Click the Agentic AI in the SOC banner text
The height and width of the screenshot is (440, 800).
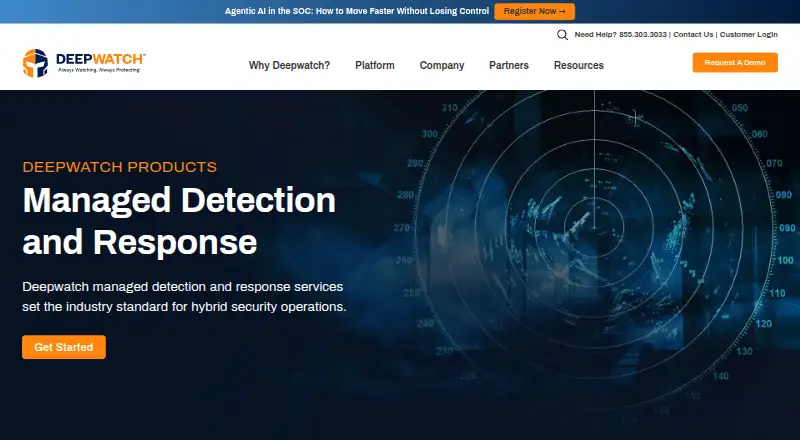[x=357, y=11]
